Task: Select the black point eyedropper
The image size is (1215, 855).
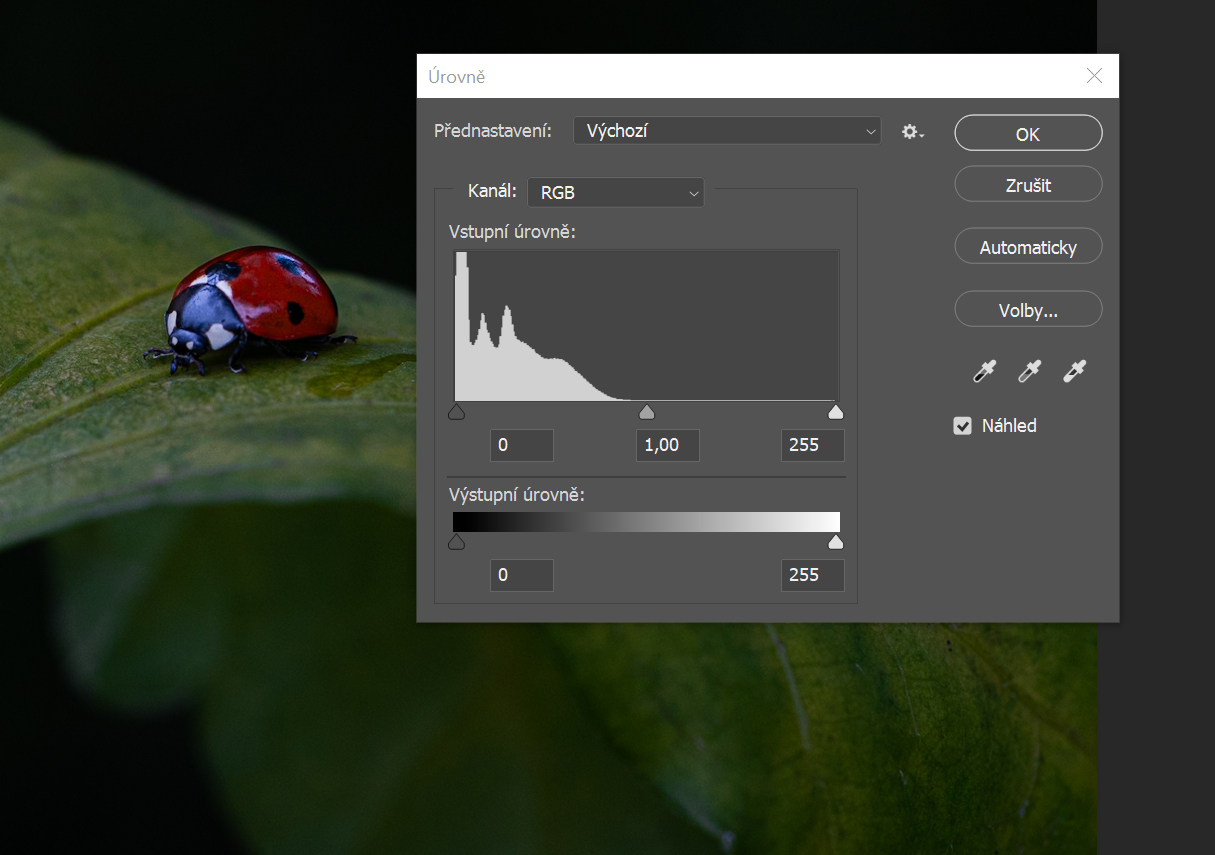Action: 984,372
